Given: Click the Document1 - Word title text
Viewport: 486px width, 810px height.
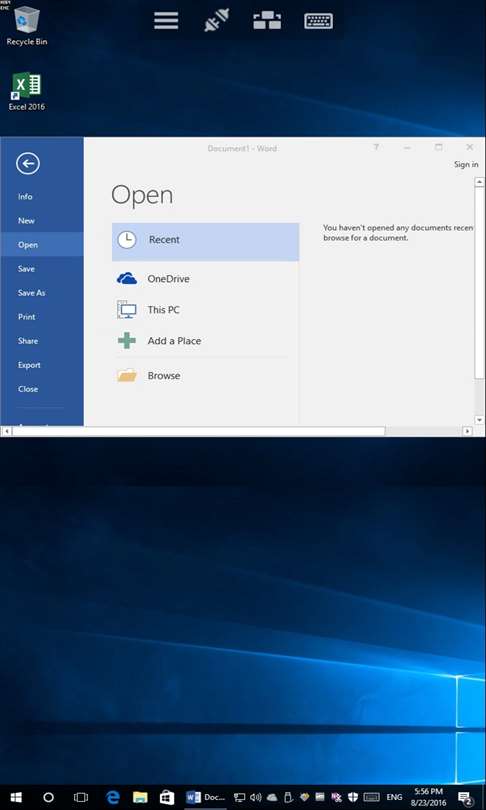Looking at the screenshot, I should point(242,148).
